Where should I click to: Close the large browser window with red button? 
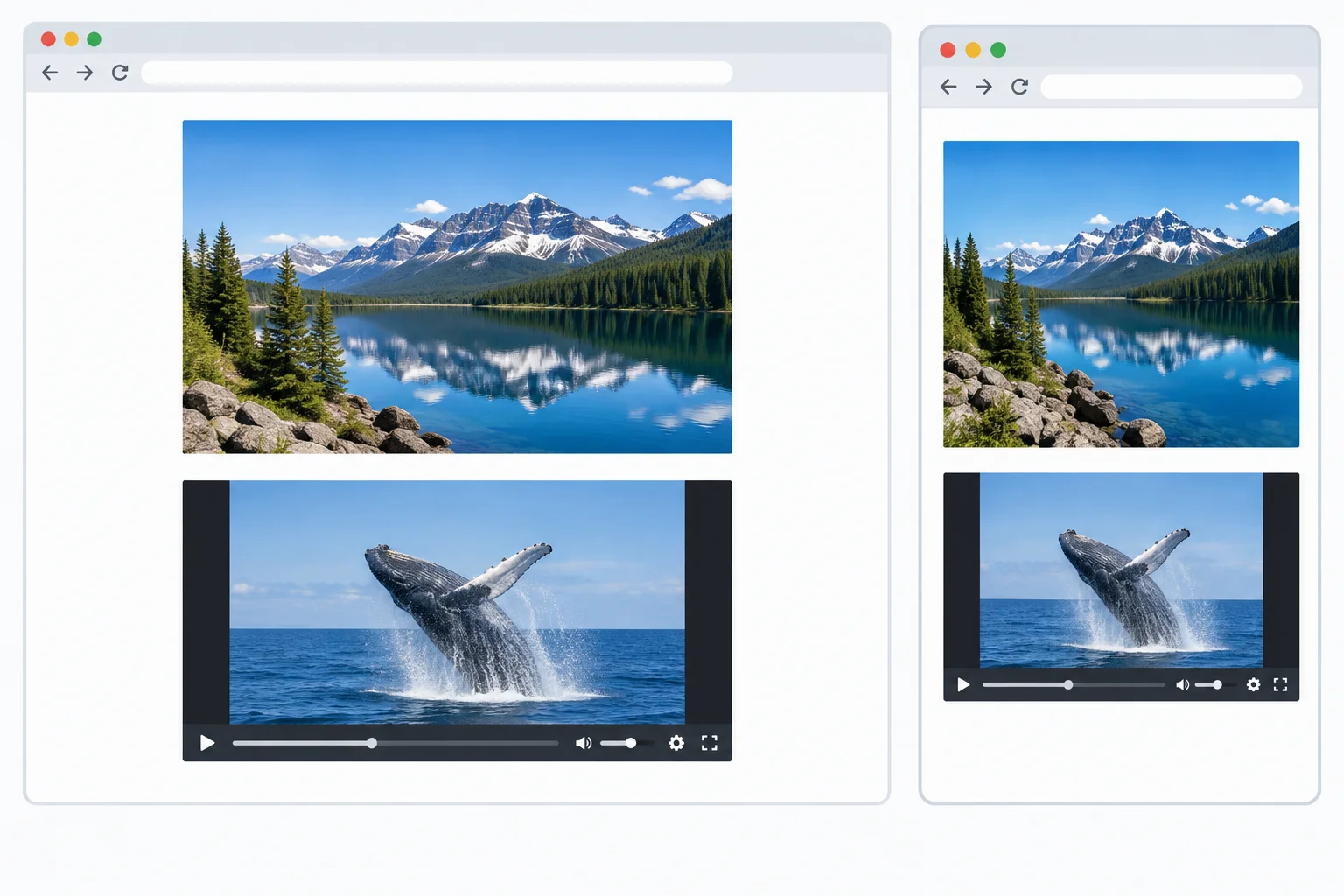[48, 38]
